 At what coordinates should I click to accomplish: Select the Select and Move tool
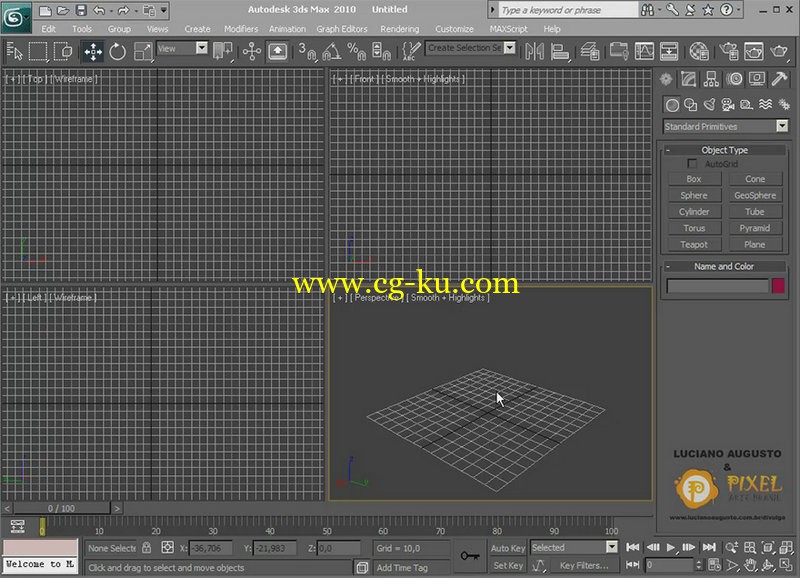[93, 52]
